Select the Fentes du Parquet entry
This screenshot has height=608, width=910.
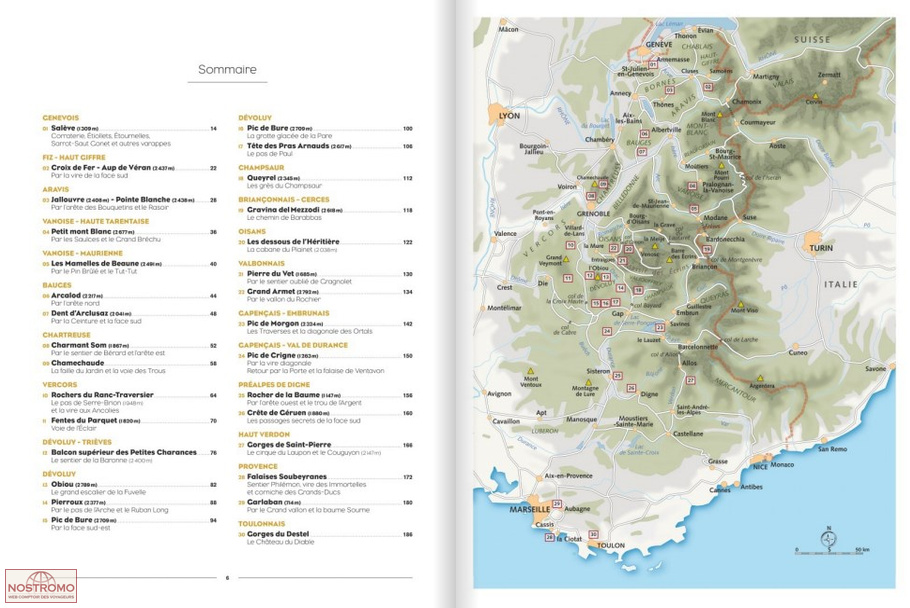click(x=129, y=424)
